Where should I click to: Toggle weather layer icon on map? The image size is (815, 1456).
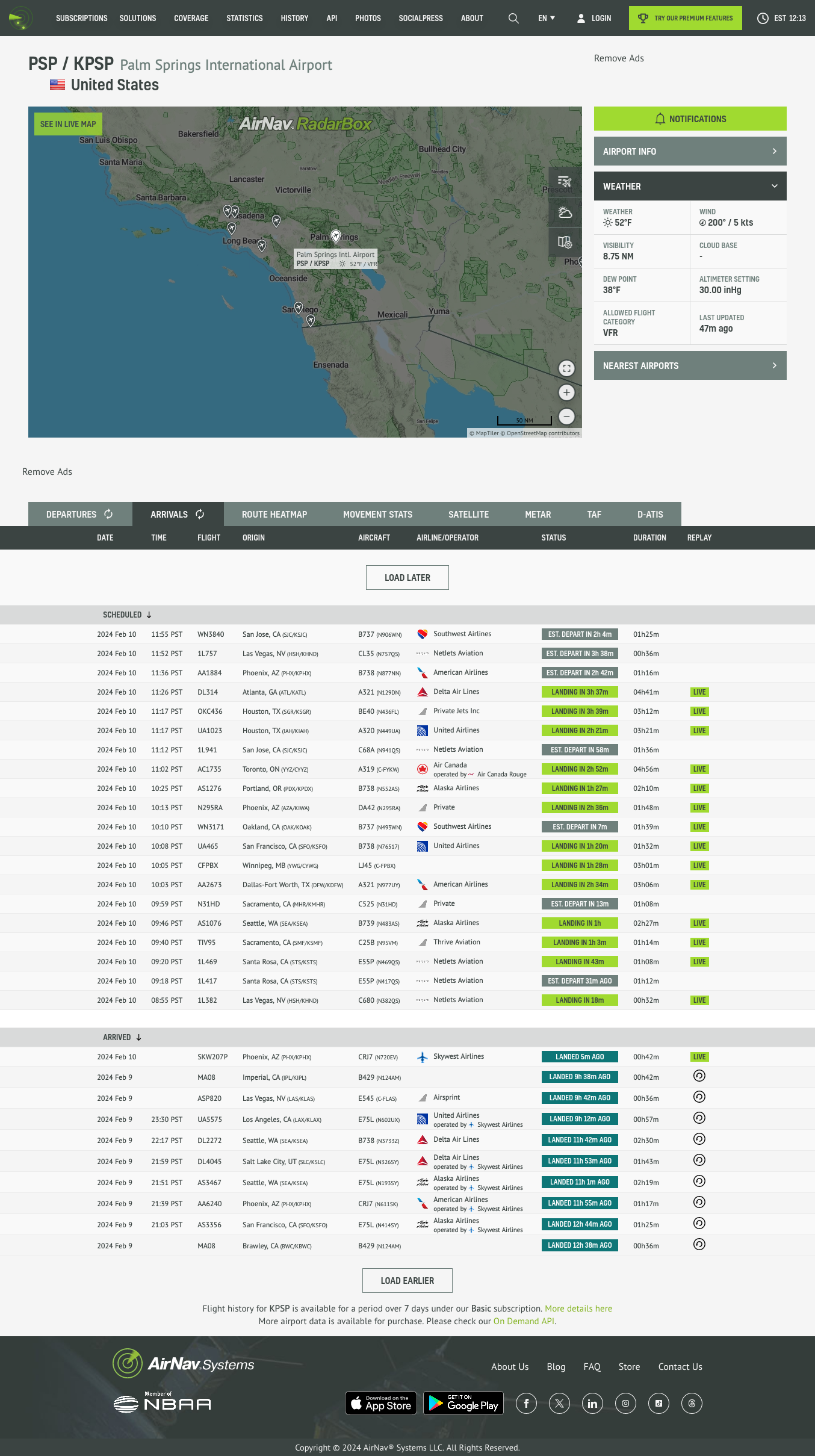(565, 212)
